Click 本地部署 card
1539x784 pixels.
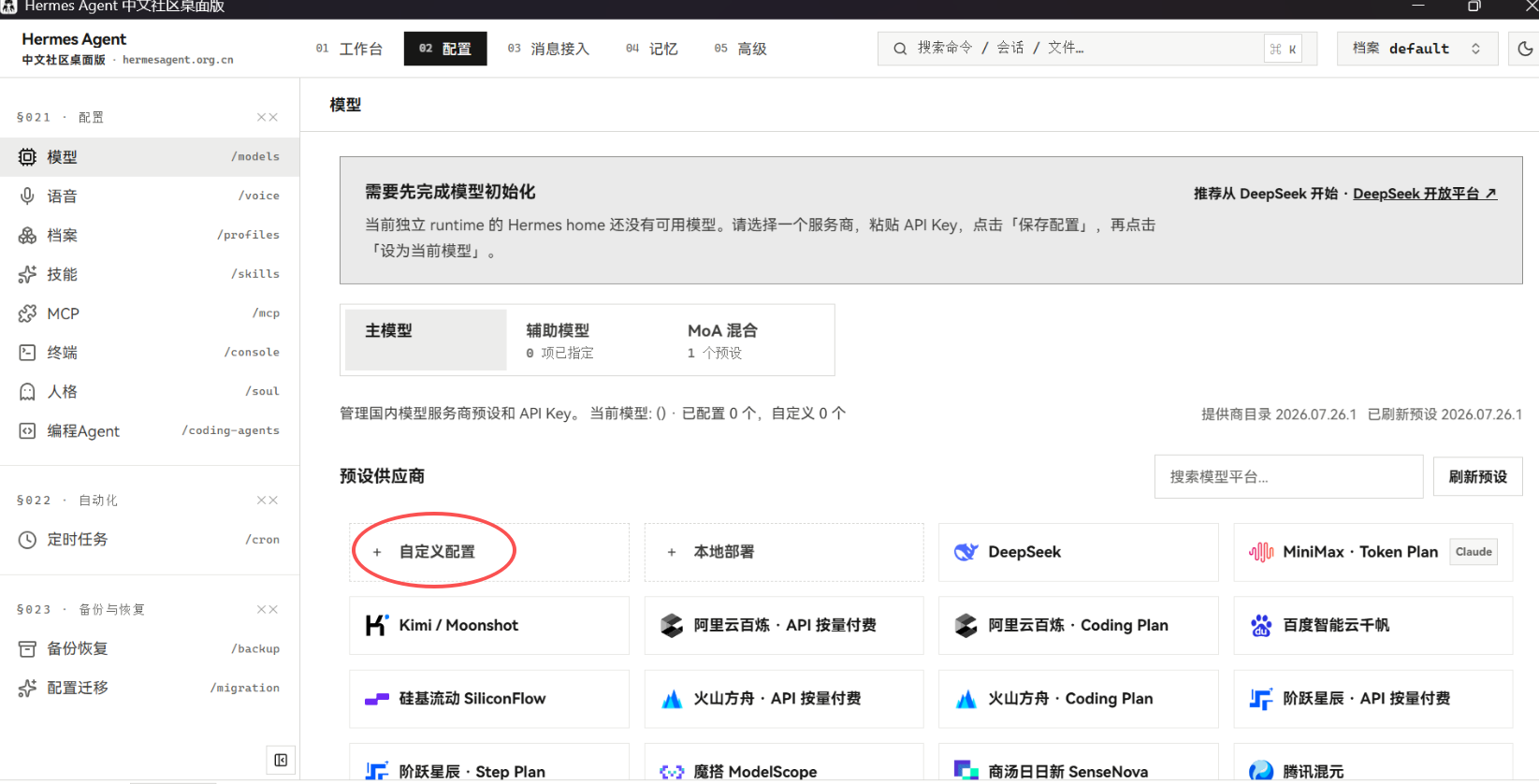(x=784, y=552)
